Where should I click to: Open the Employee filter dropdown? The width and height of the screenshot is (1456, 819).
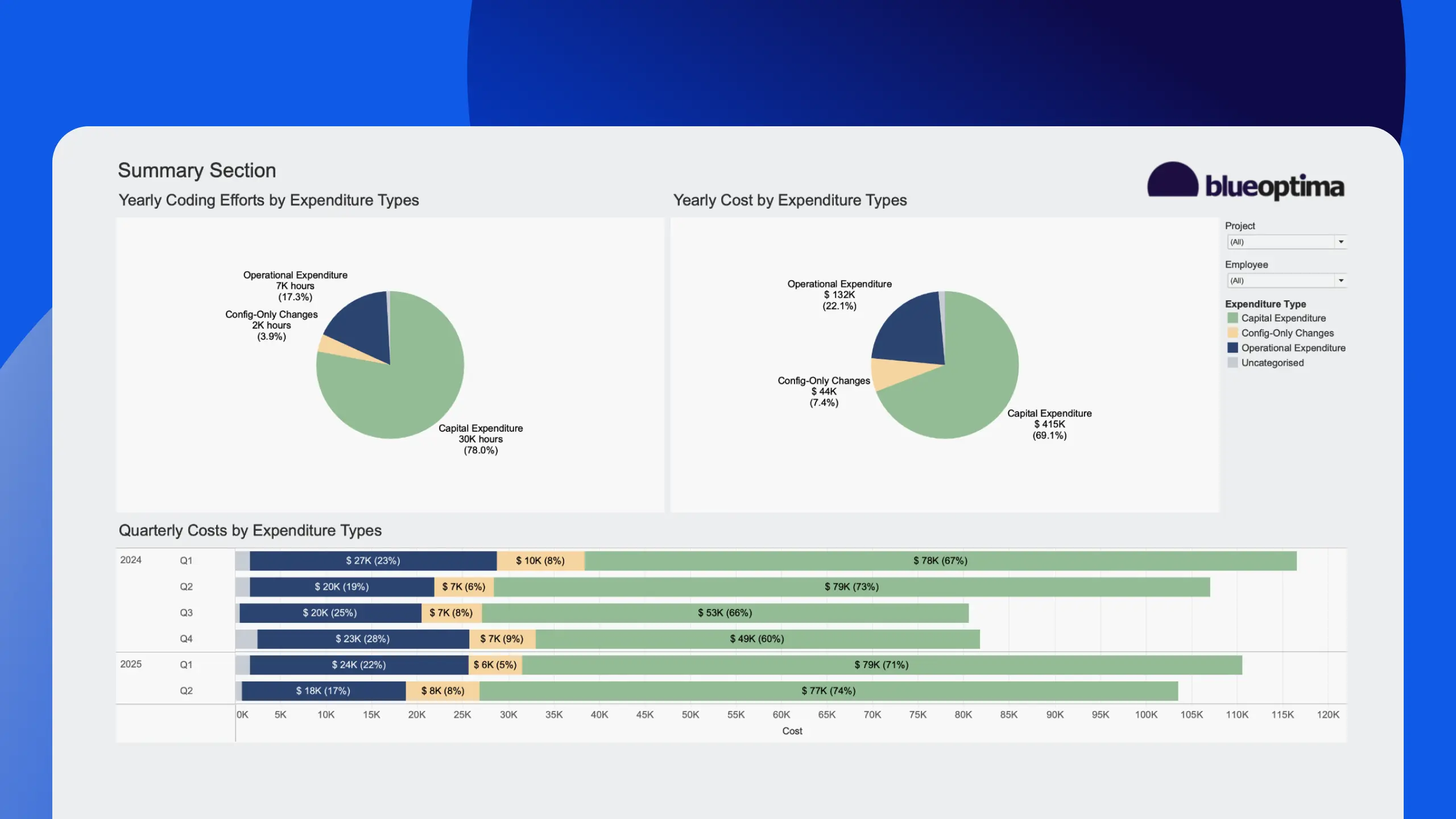tap(1280, 280)
